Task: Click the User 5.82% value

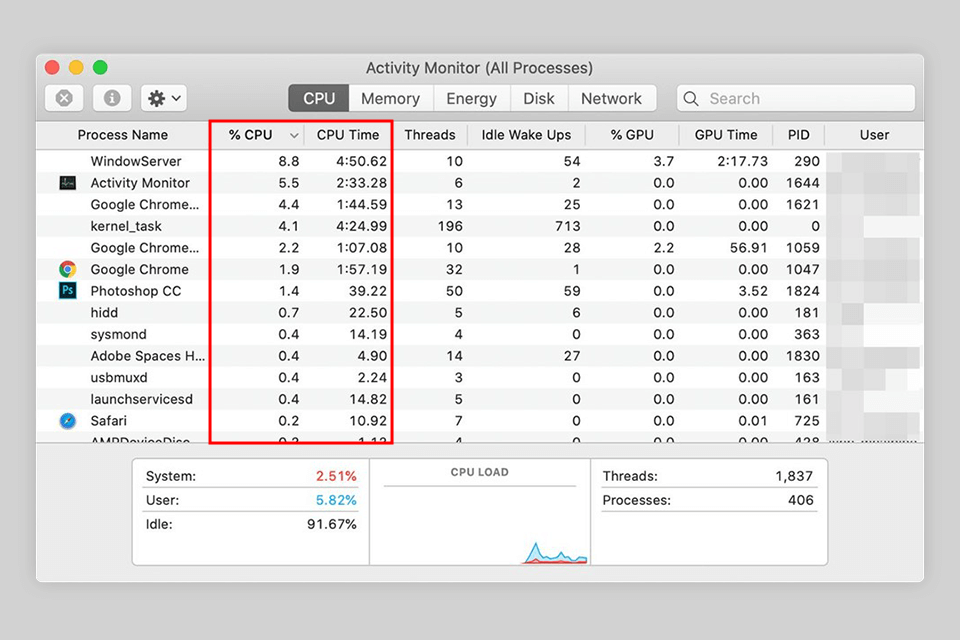Action: point(336,500)
